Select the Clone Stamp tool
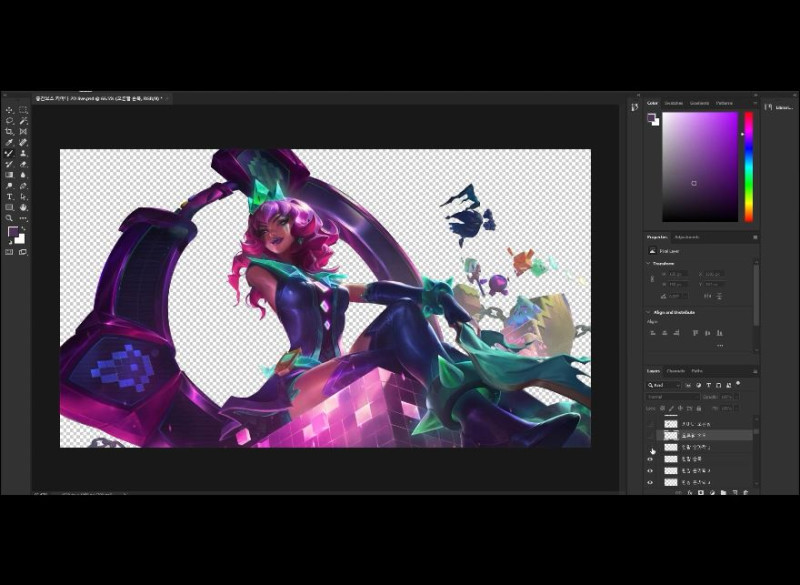 (23, 153)
